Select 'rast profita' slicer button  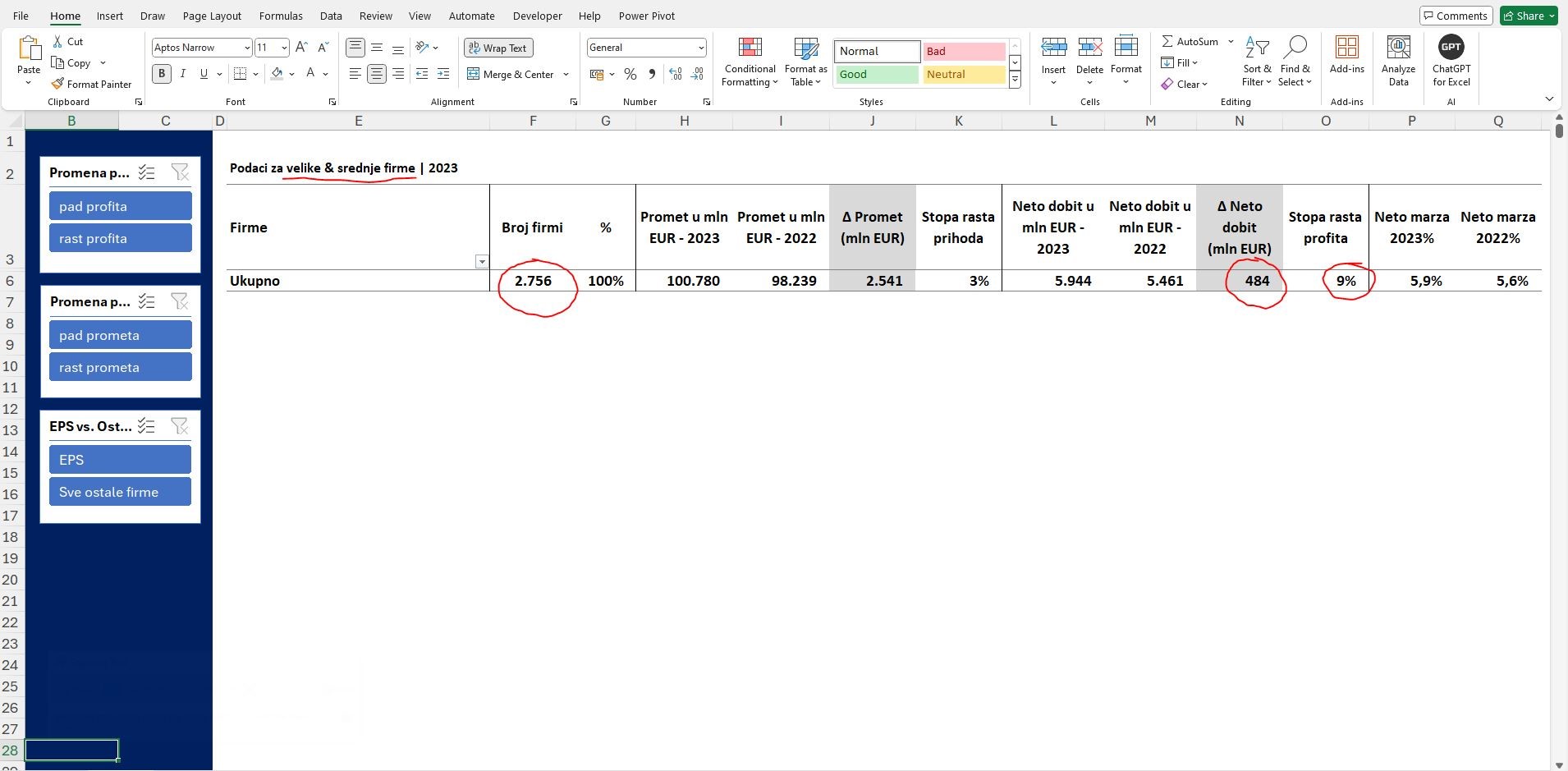pos(120,238)
